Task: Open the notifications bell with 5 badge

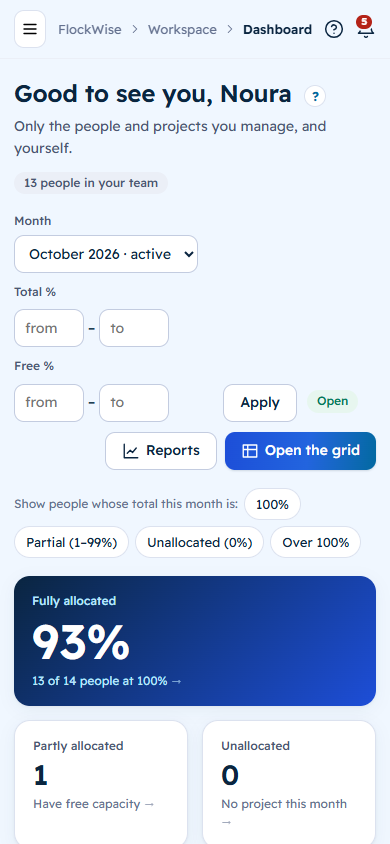Action: pyautogui.click(x=365, y=28)
